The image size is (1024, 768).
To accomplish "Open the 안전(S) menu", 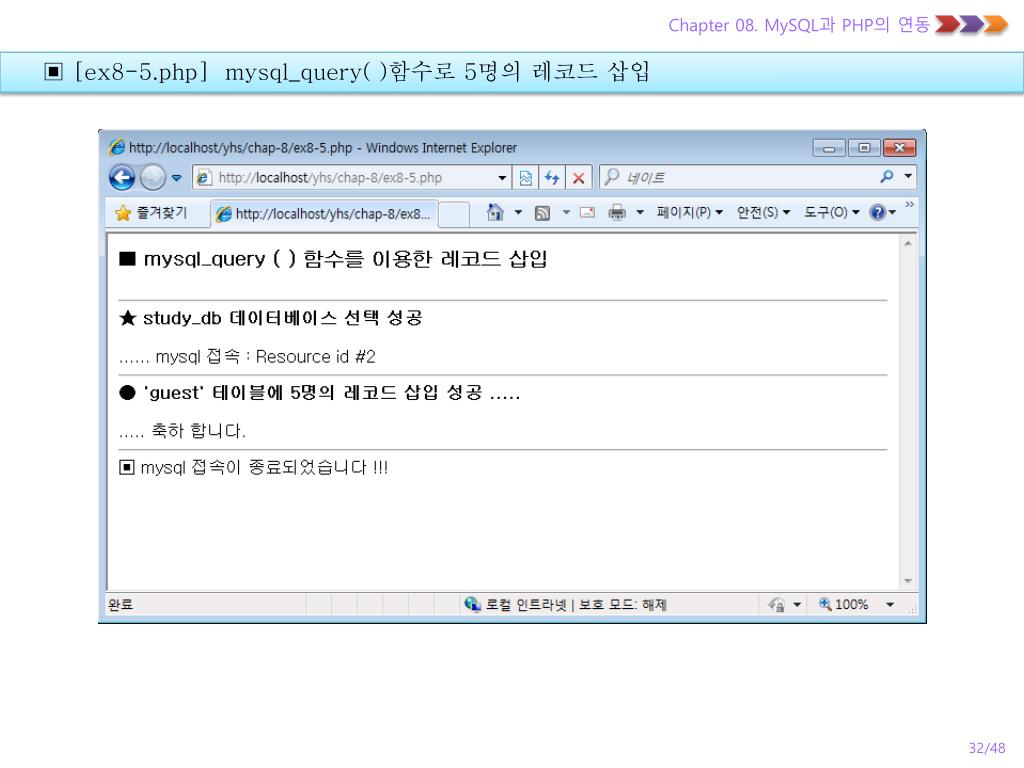I will coord(763,212).
